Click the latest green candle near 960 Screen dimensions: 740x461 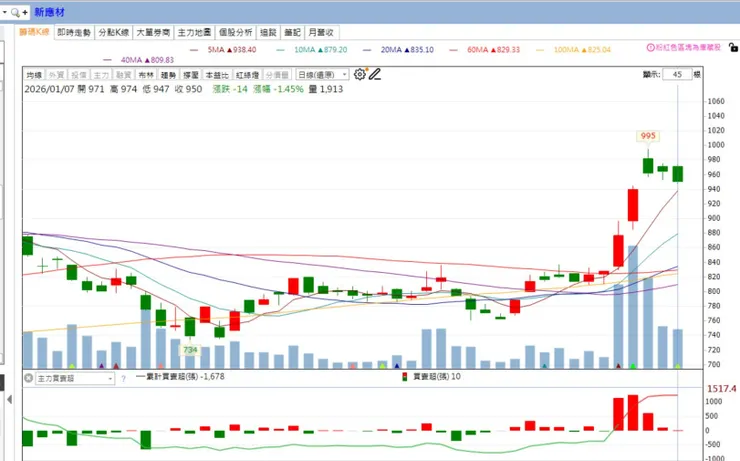(x=678, y=174)
